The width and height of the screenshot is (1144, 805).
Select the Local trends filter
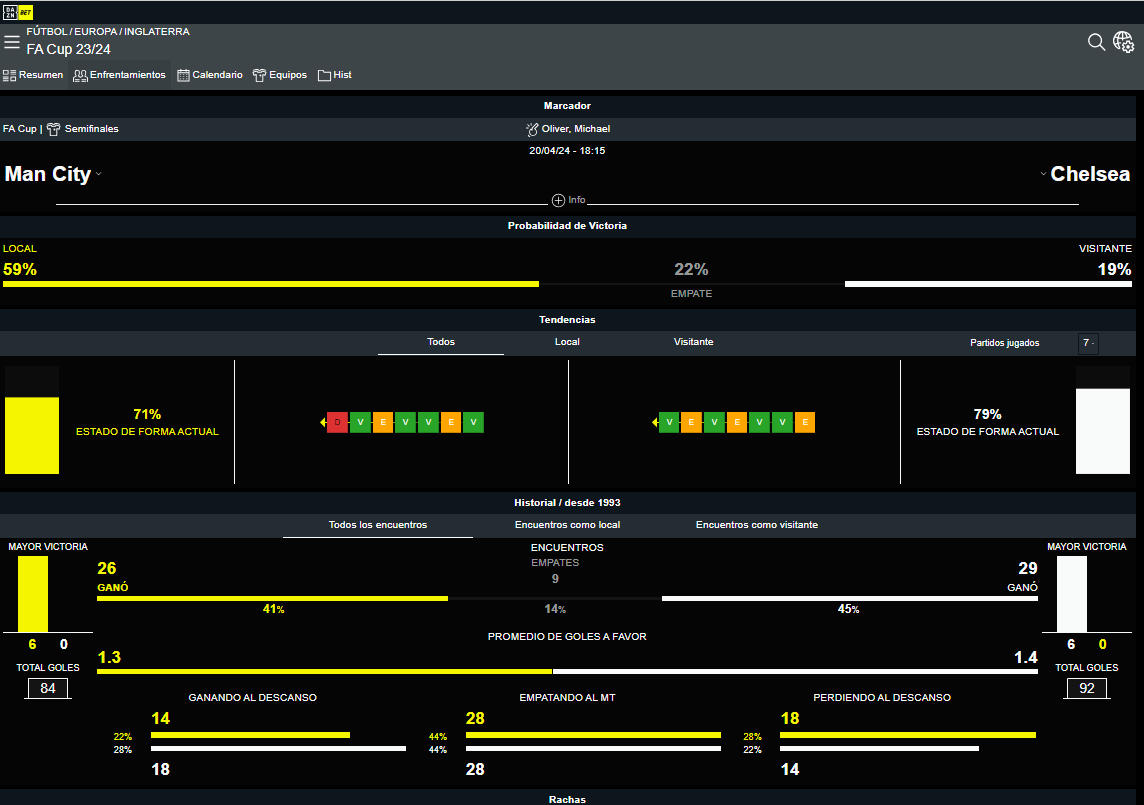(567, 342)
